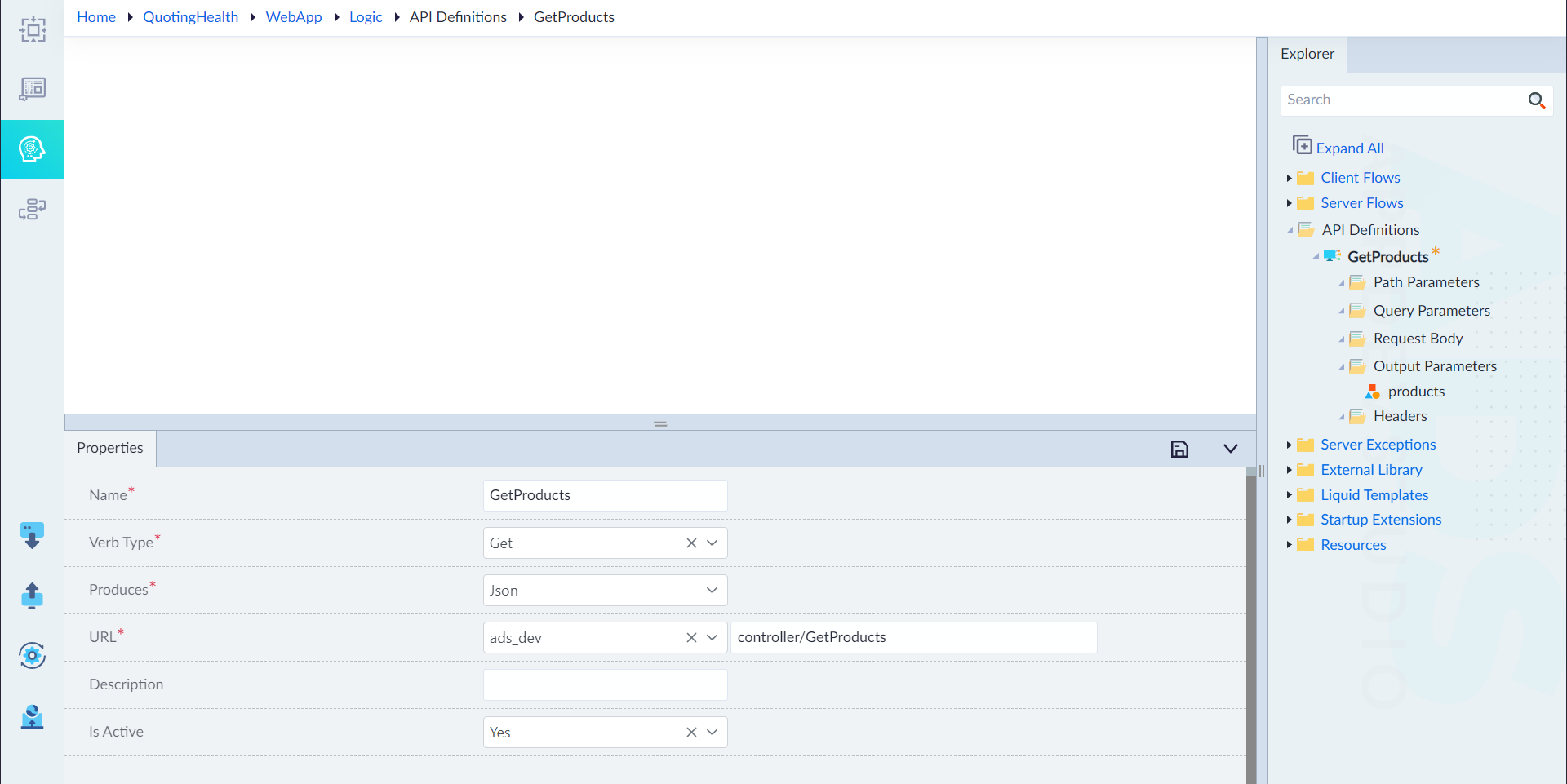Viewport: 1567px width, 784px height.
Task: Click the user profile sidebar icon
Action: [x=32, y=716]
